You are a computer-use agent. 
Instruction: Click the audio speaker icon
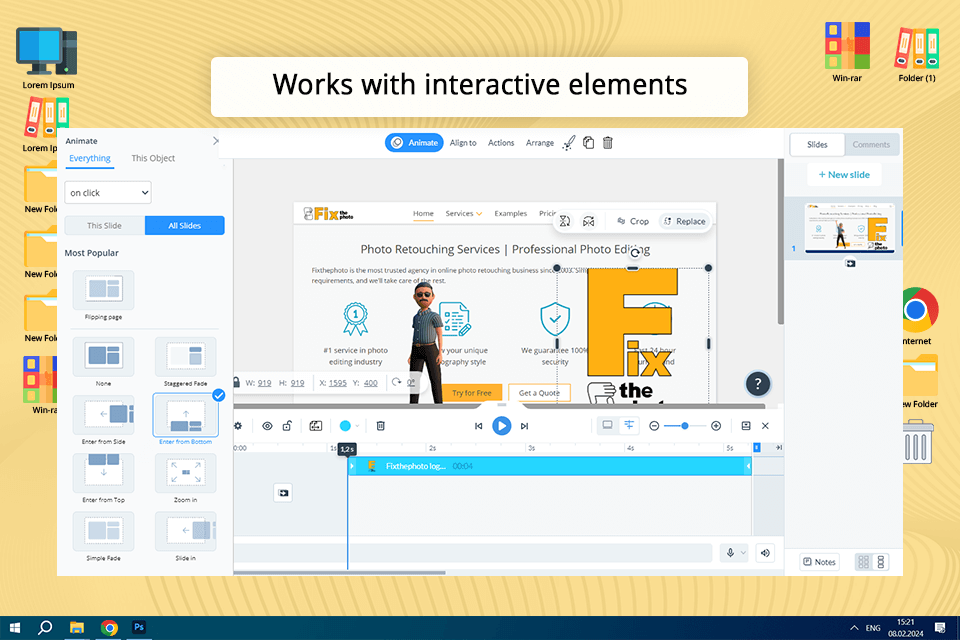point(765,553)
